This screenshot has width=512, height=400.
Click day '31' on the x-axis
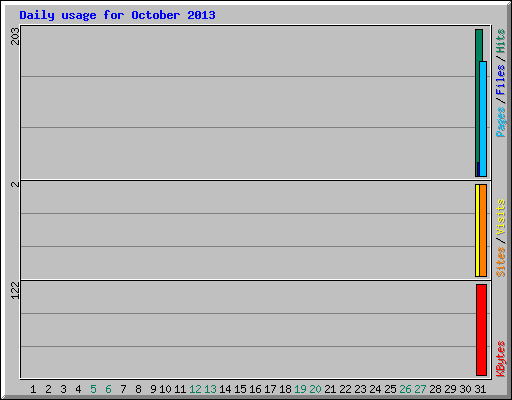coord(480,389)
